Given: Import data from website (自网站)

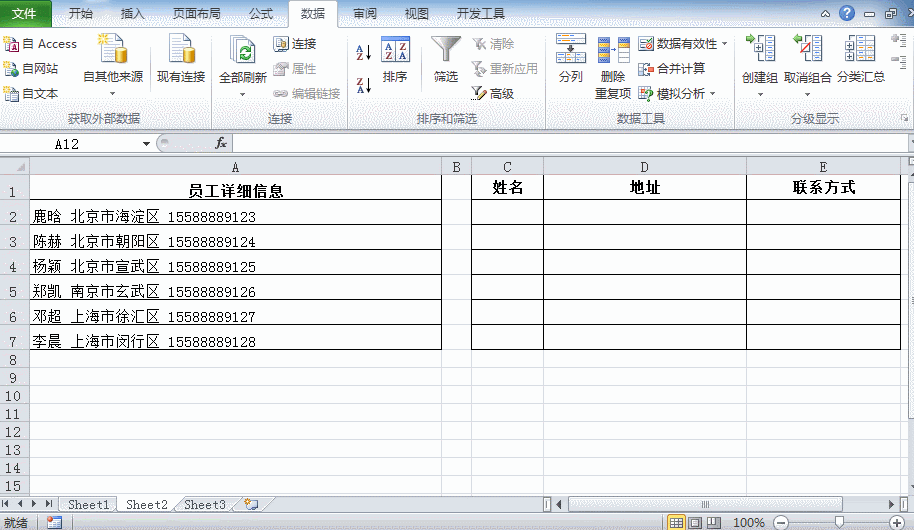Looking at the screenshot, I should click(x=31, y=69).
